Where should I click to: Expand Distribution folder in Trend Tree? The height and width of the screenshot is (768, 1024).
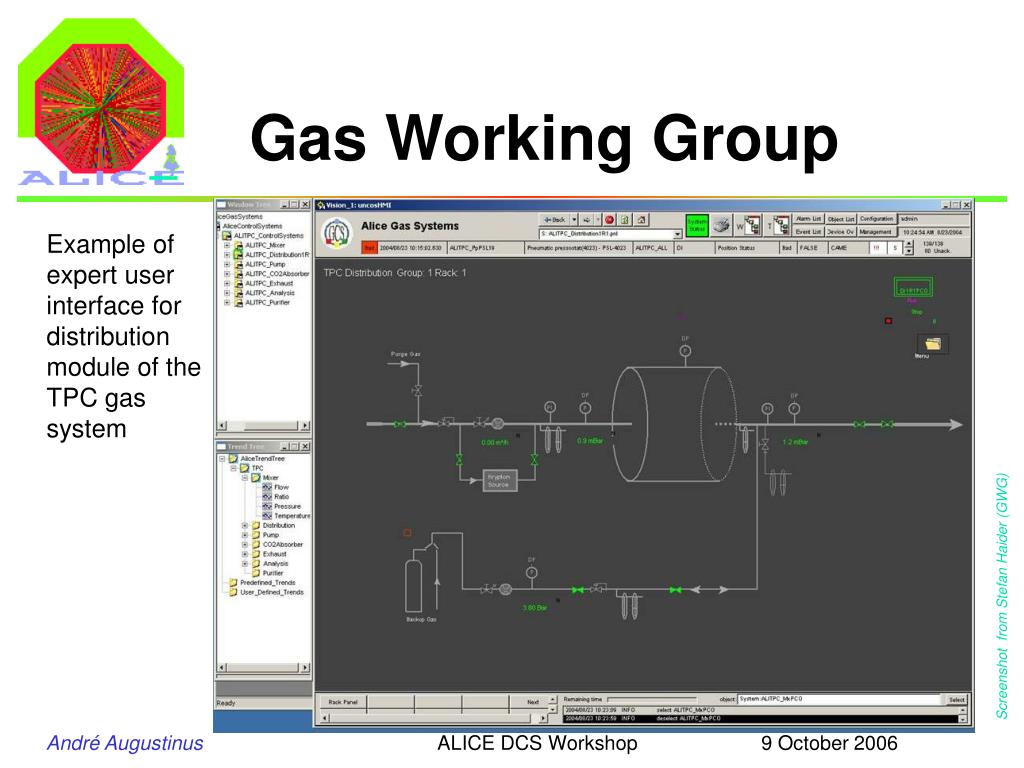(245, 526)
